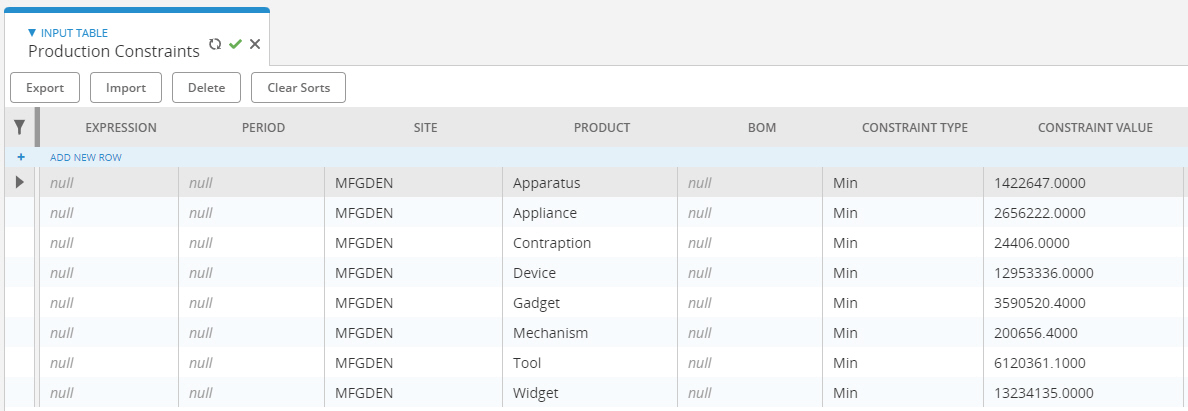Expand the Apparatus row arrow
The width and height of the screenshot is (1188, 411).
point(20,182)
